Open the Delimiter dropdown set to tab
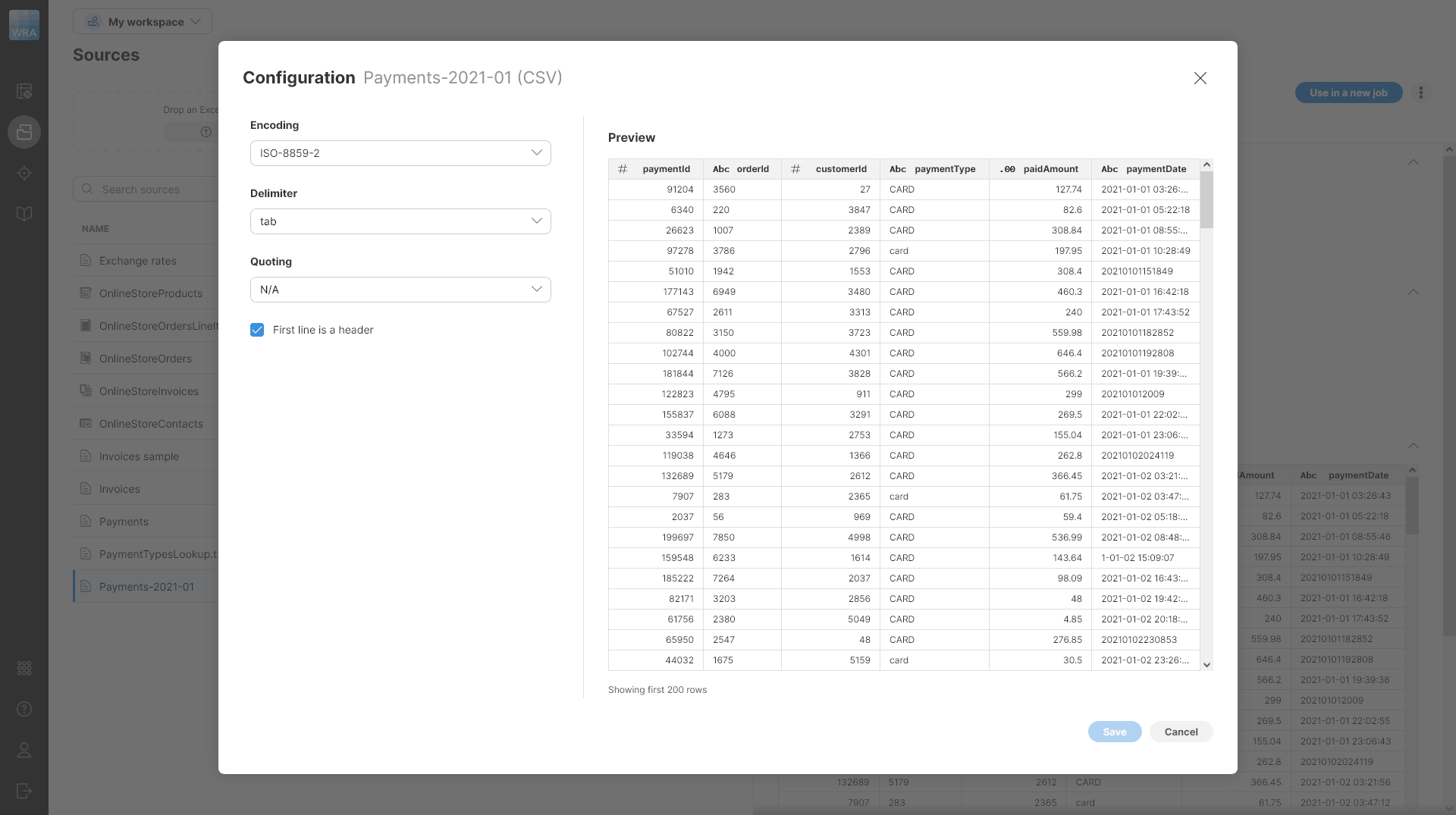Screen dimensions: 1456x815 [400, 221]
